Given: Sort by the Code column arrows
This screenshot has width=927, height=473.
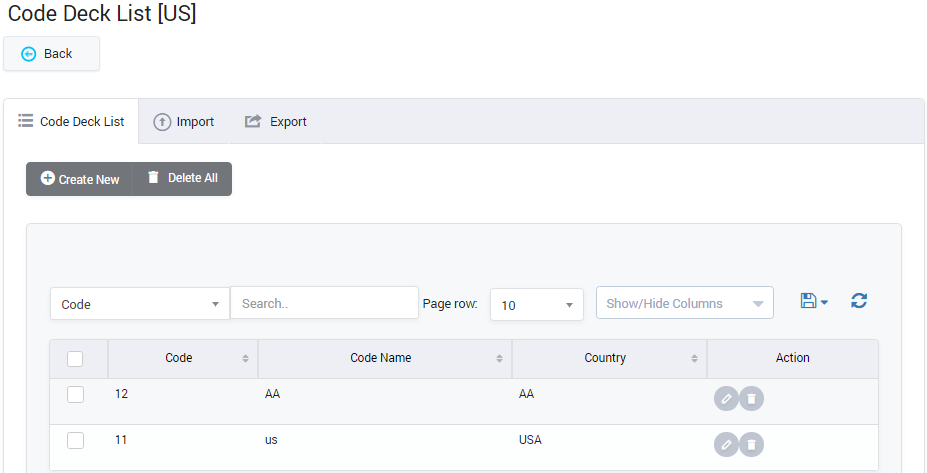Looking at the screenshot, I should point(245,359).
